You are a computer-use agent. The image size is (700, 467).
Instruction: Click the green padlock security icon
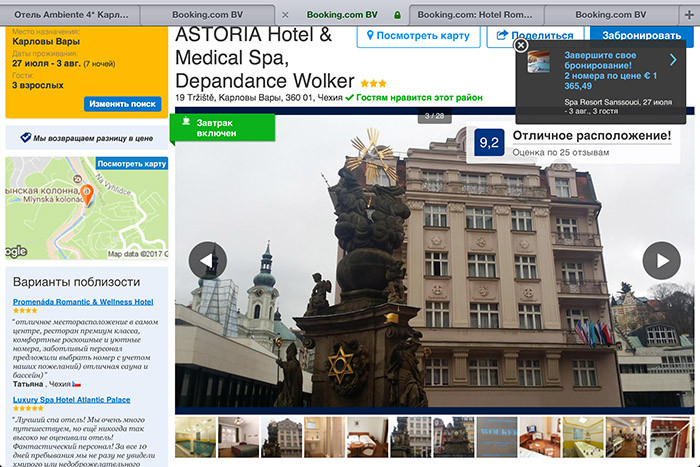click(x=397, y=15)
